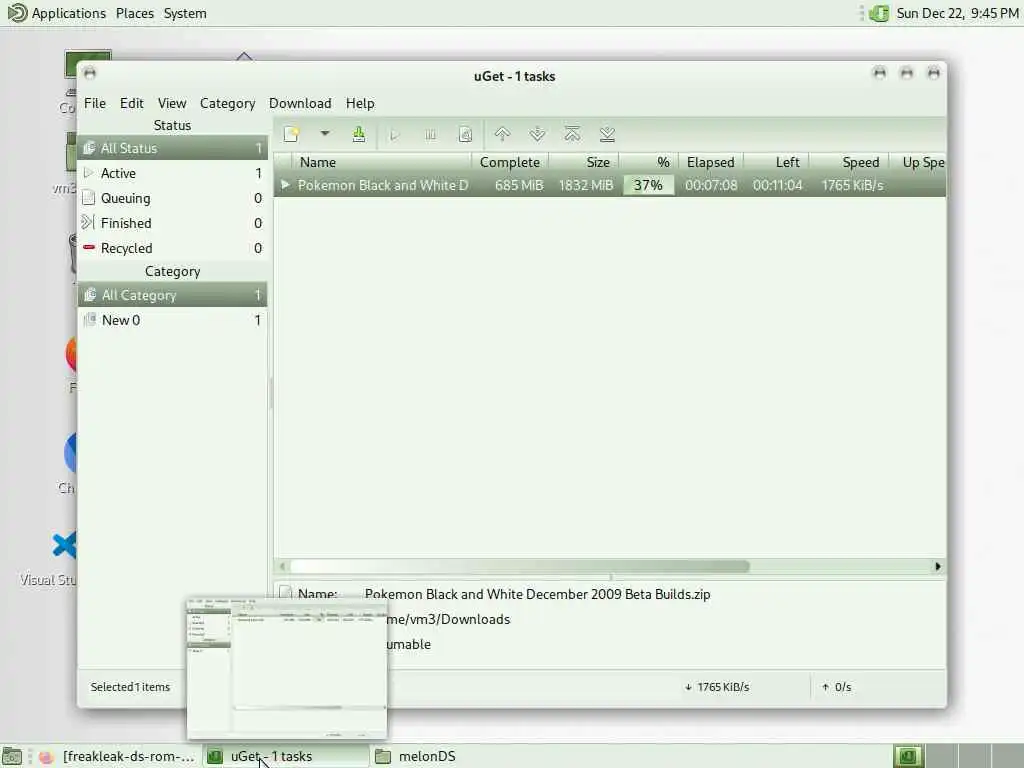
Task: Open the Edit menu
Action: coord(131,103)
